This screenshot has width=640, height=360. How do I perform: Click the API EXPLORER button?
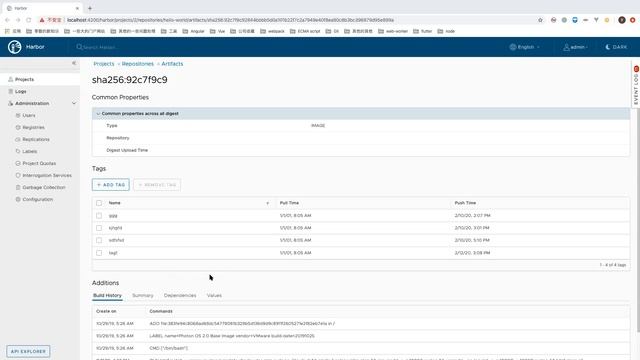[x=28, y=351]
